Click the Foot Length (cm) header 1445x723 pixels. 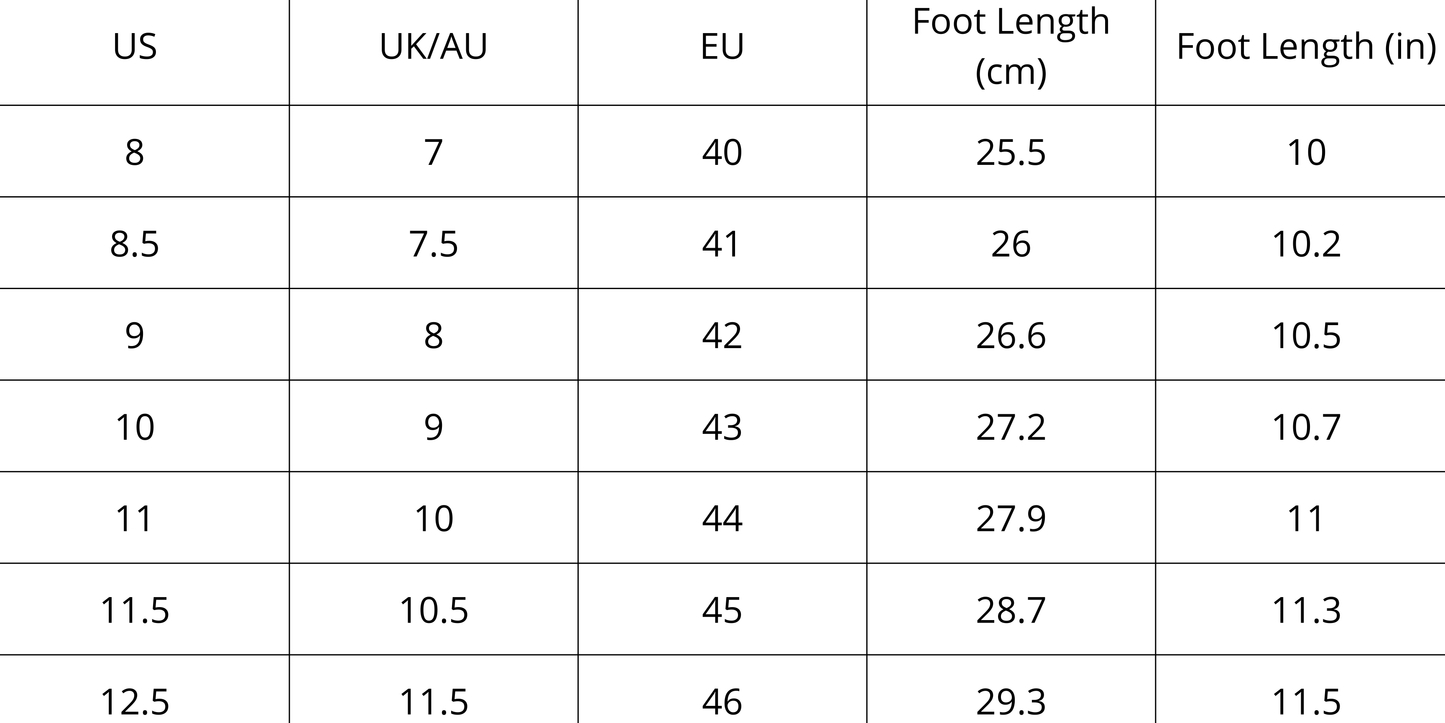point(1010,47)
